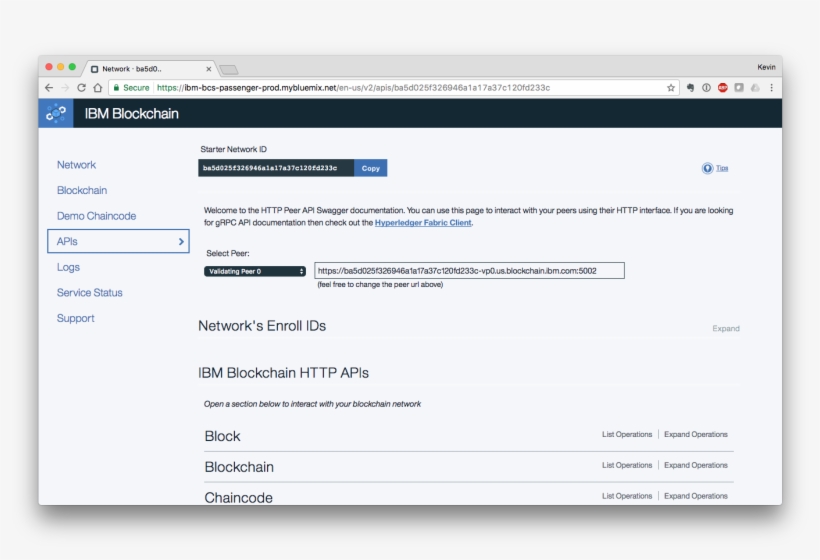This screenshot has height=560, width=820.
Task: Open Chrome three-dot menu
Action: click(x=771, y=88)
